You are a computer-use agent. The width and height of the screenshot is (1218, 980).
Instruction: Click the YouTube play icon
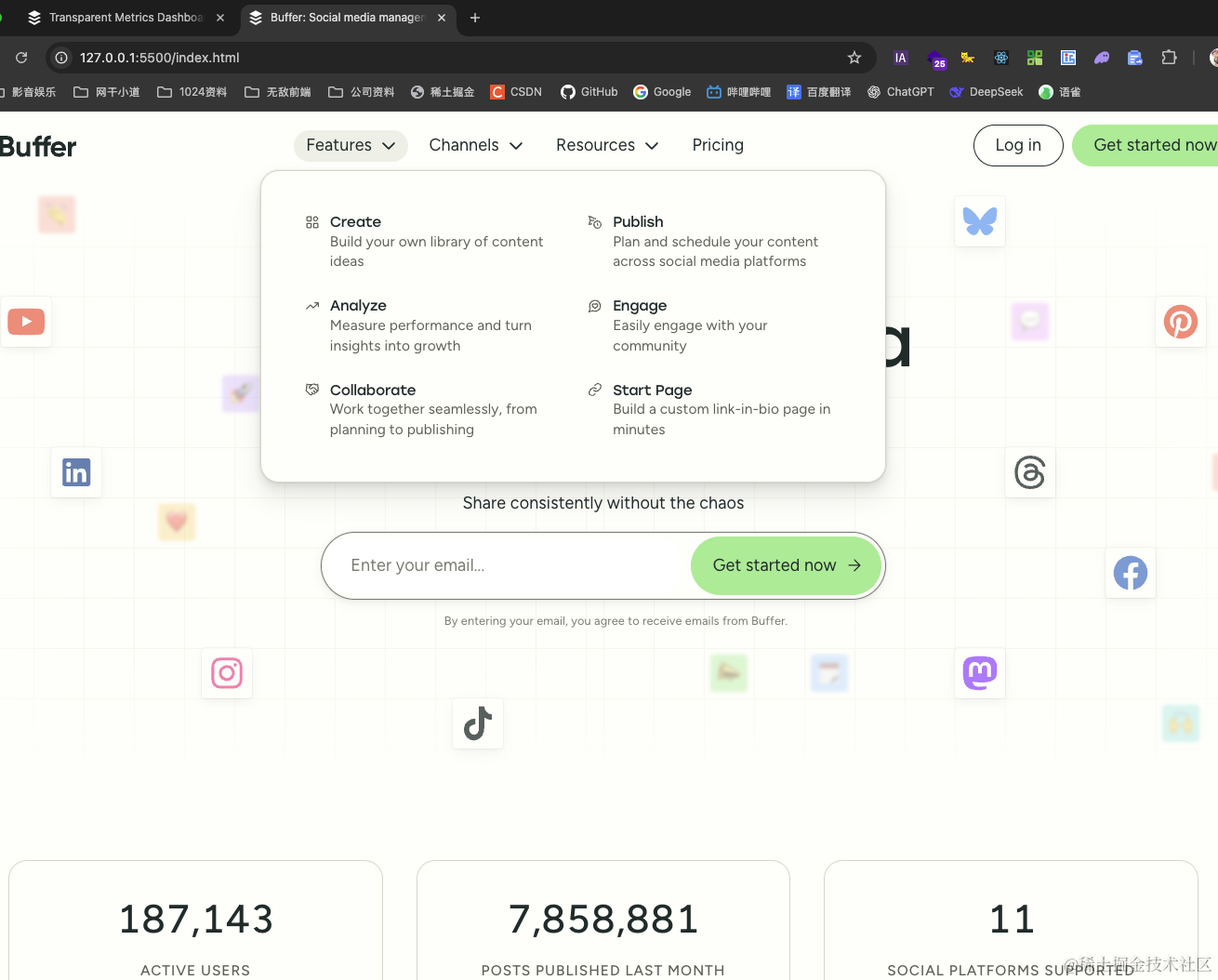click(26, 322)
